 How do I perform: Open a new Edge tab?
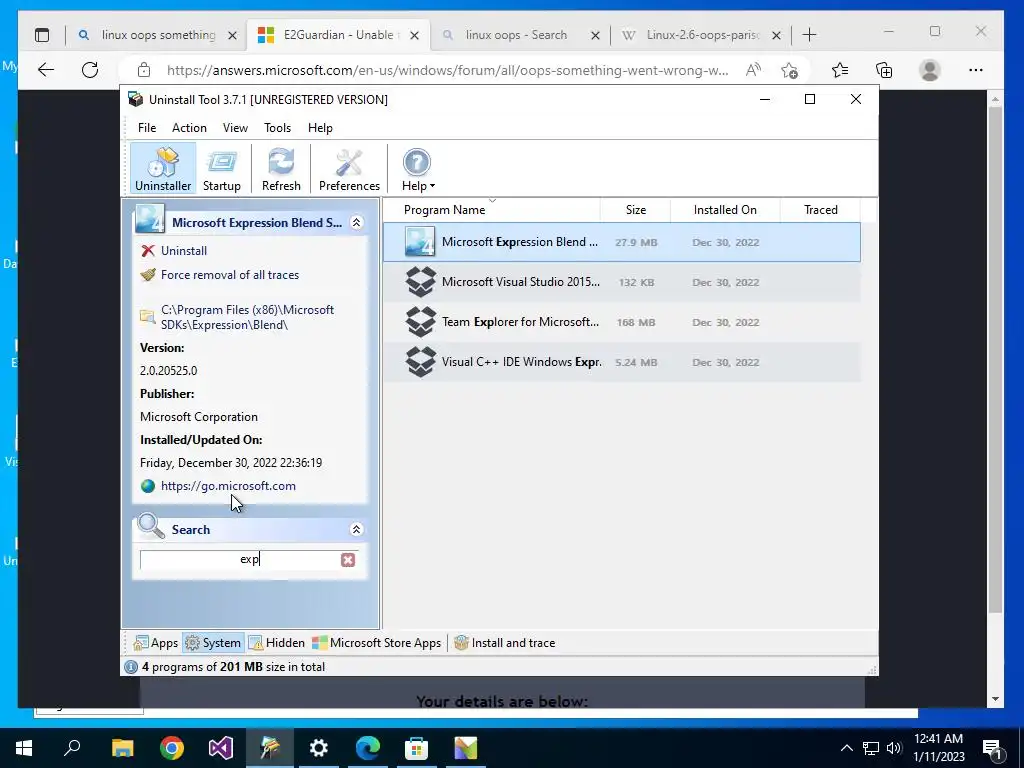tap(809, 35)
